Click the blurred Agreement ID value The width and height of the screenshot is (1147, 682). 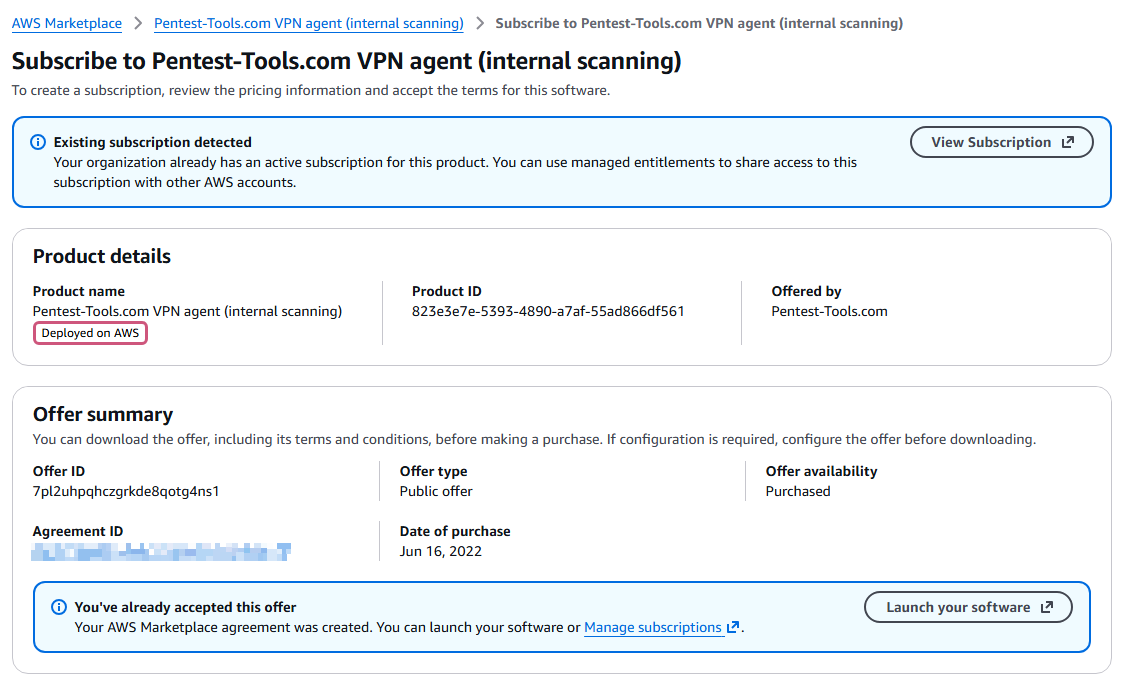pos(161,551)
